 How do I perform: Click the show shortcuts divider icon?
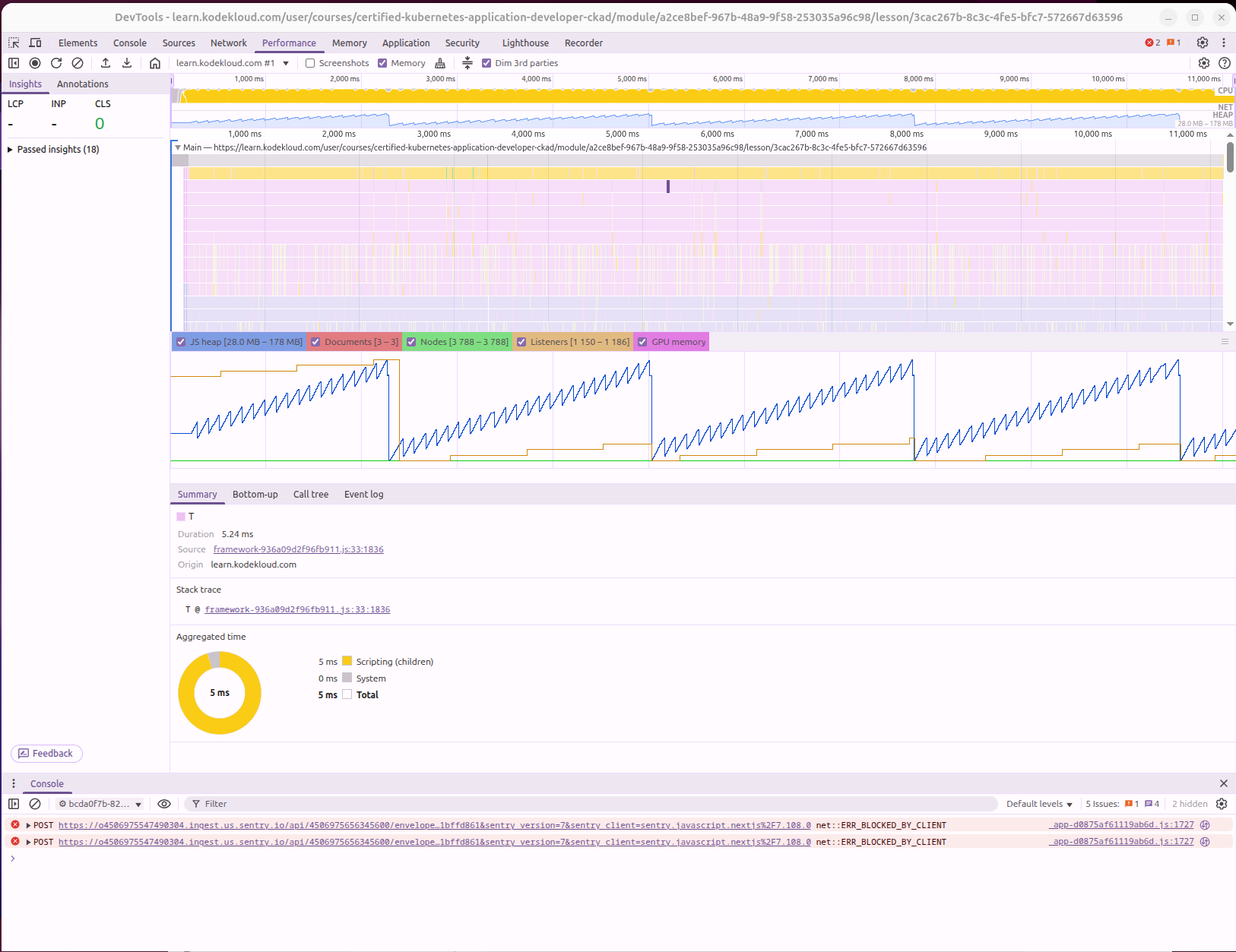[467, 63]
